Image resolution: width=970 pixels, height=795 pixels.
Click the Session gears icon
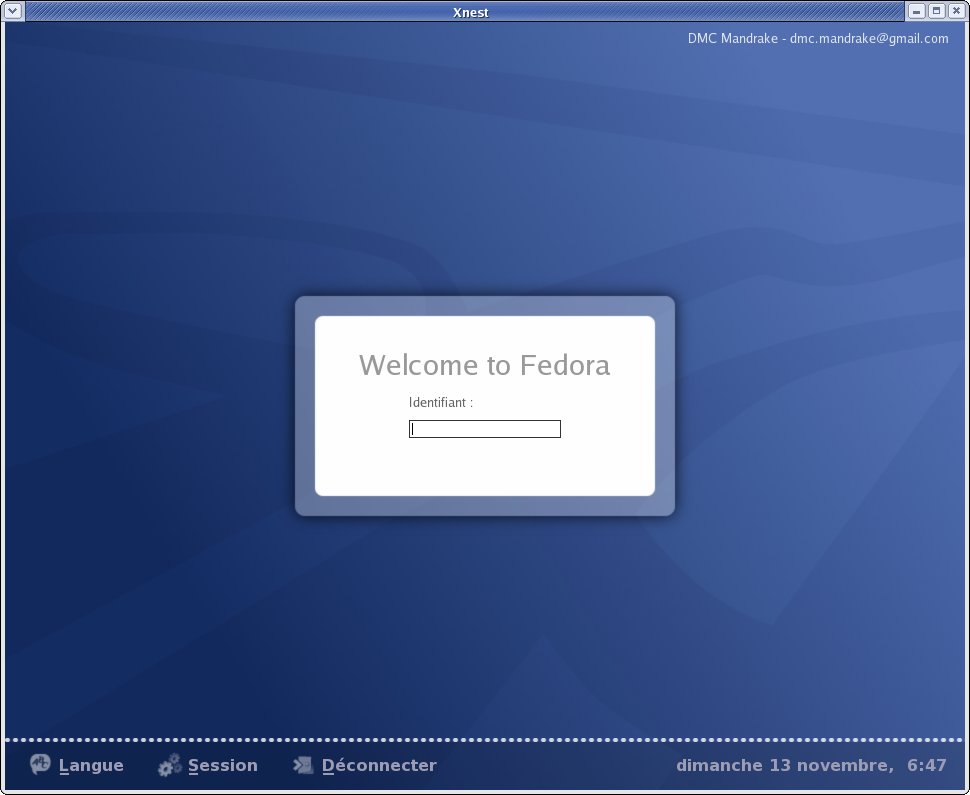170,765
